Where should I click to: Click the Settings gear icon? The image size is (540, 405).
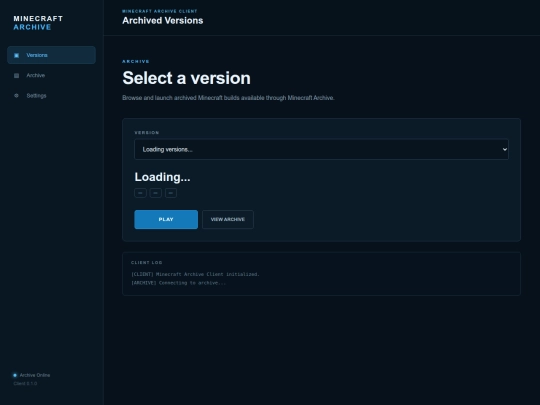(16, 96)
